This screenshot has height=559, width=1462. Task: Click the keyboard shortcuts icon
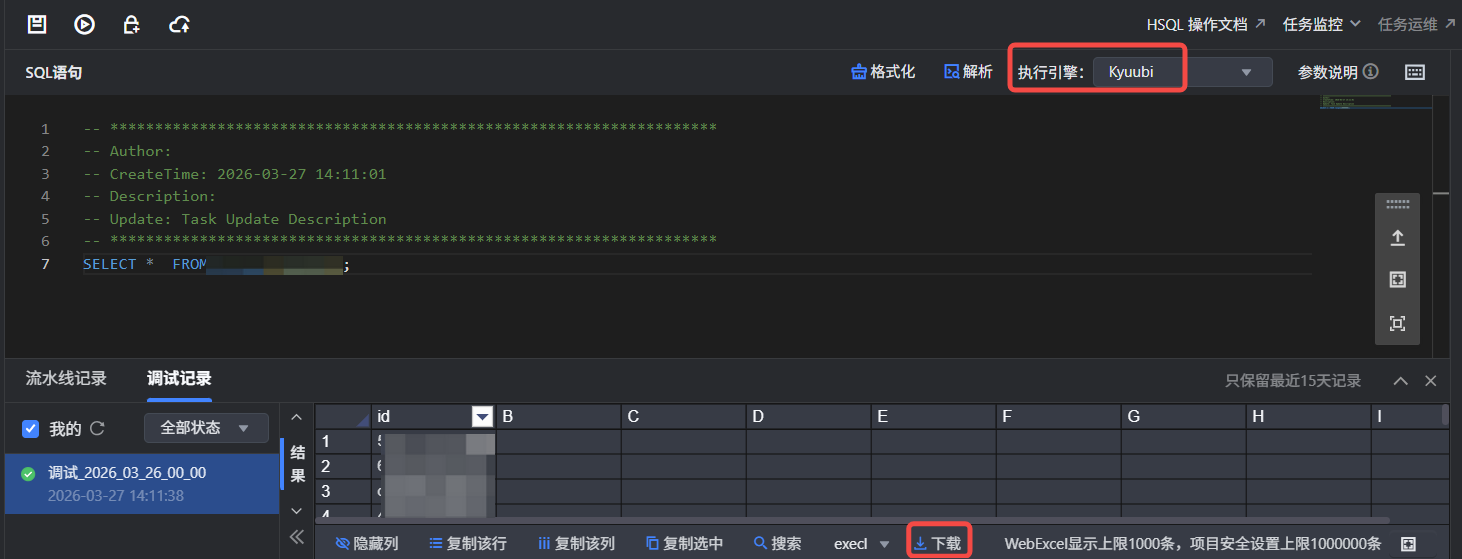(x=1415, y=72)
